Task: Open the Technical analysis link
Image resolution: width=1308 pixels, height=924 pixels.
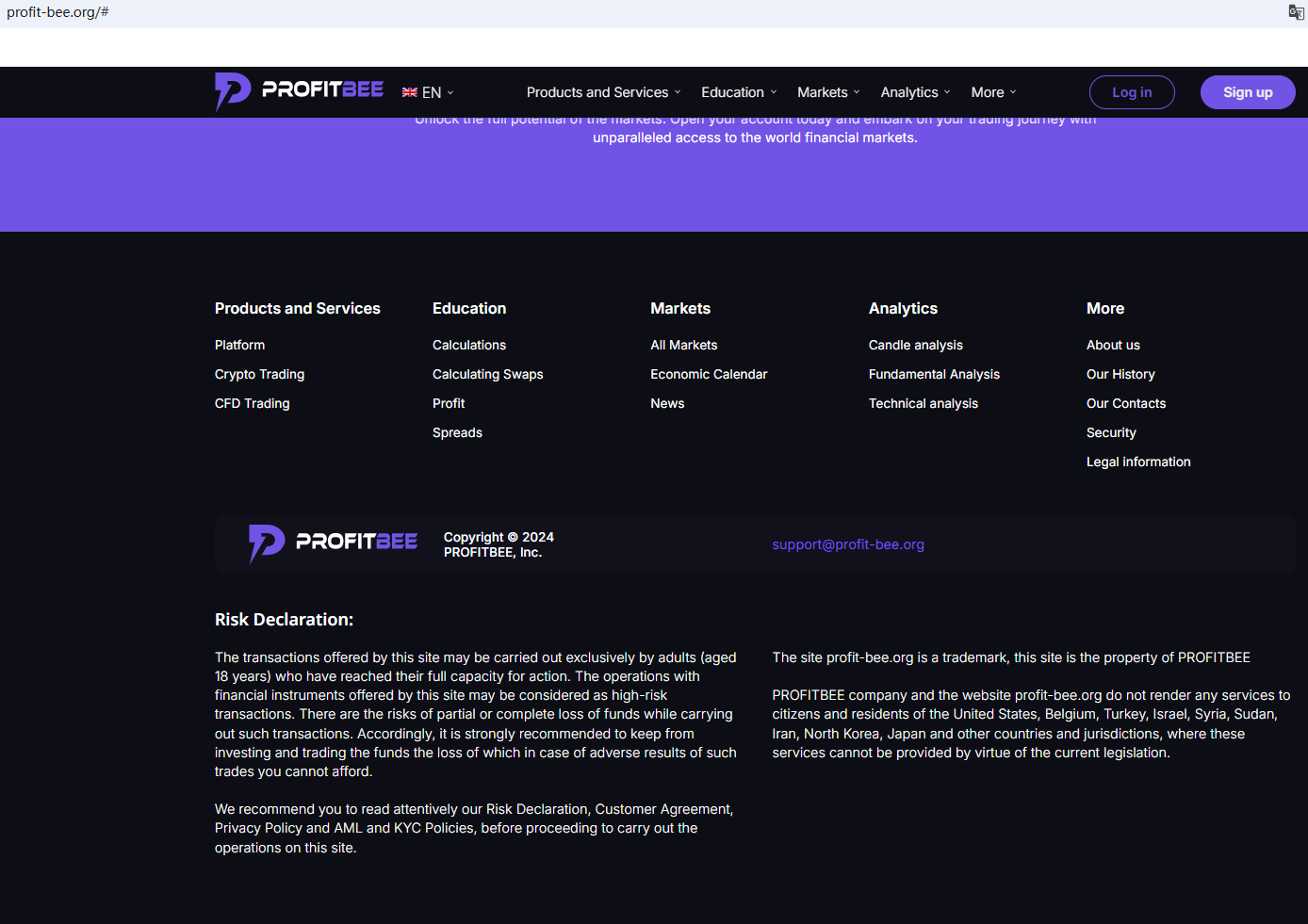Action: 923,403
